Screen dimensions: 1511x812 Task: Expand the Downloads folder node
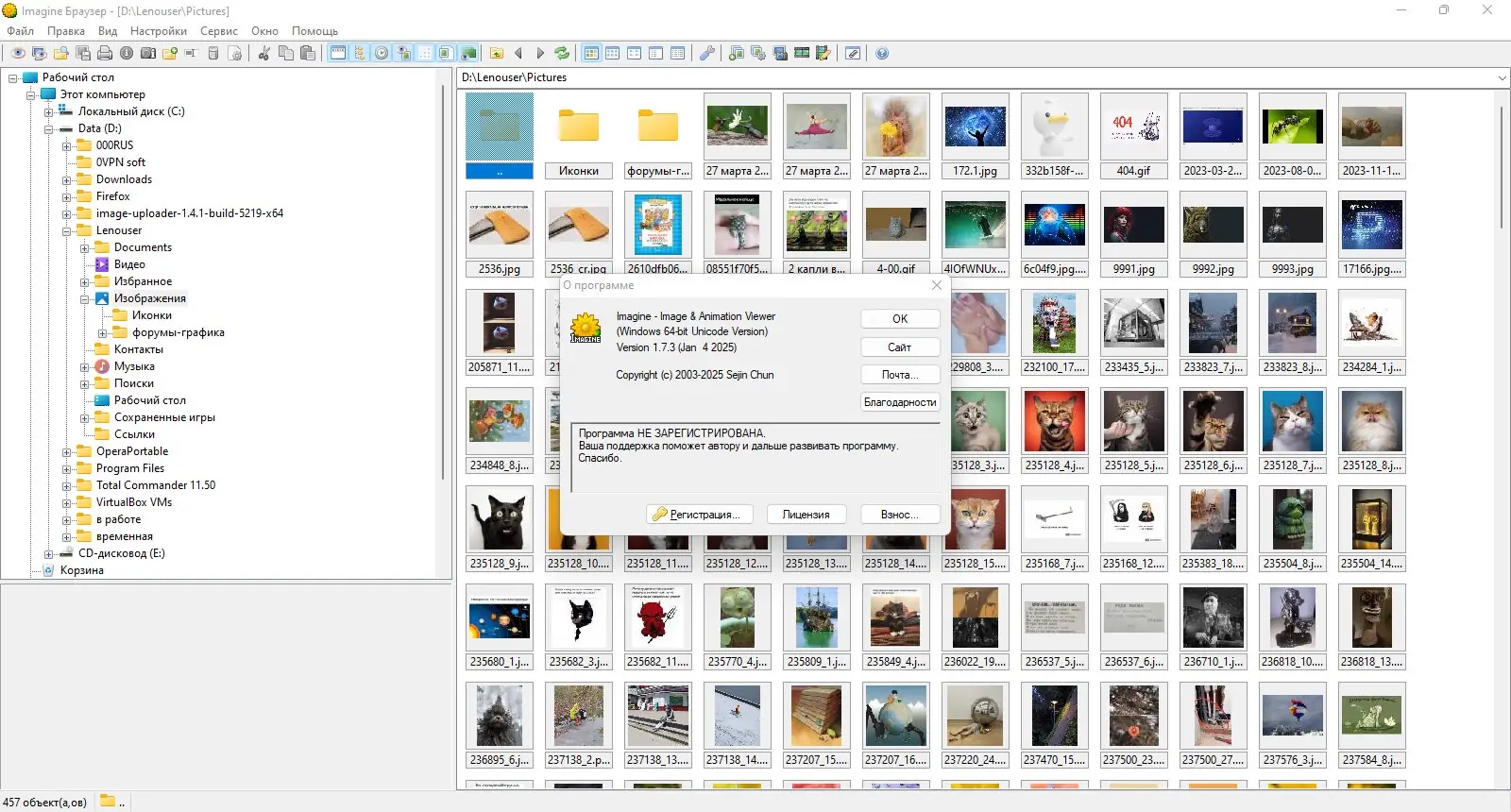click(67, 179)
